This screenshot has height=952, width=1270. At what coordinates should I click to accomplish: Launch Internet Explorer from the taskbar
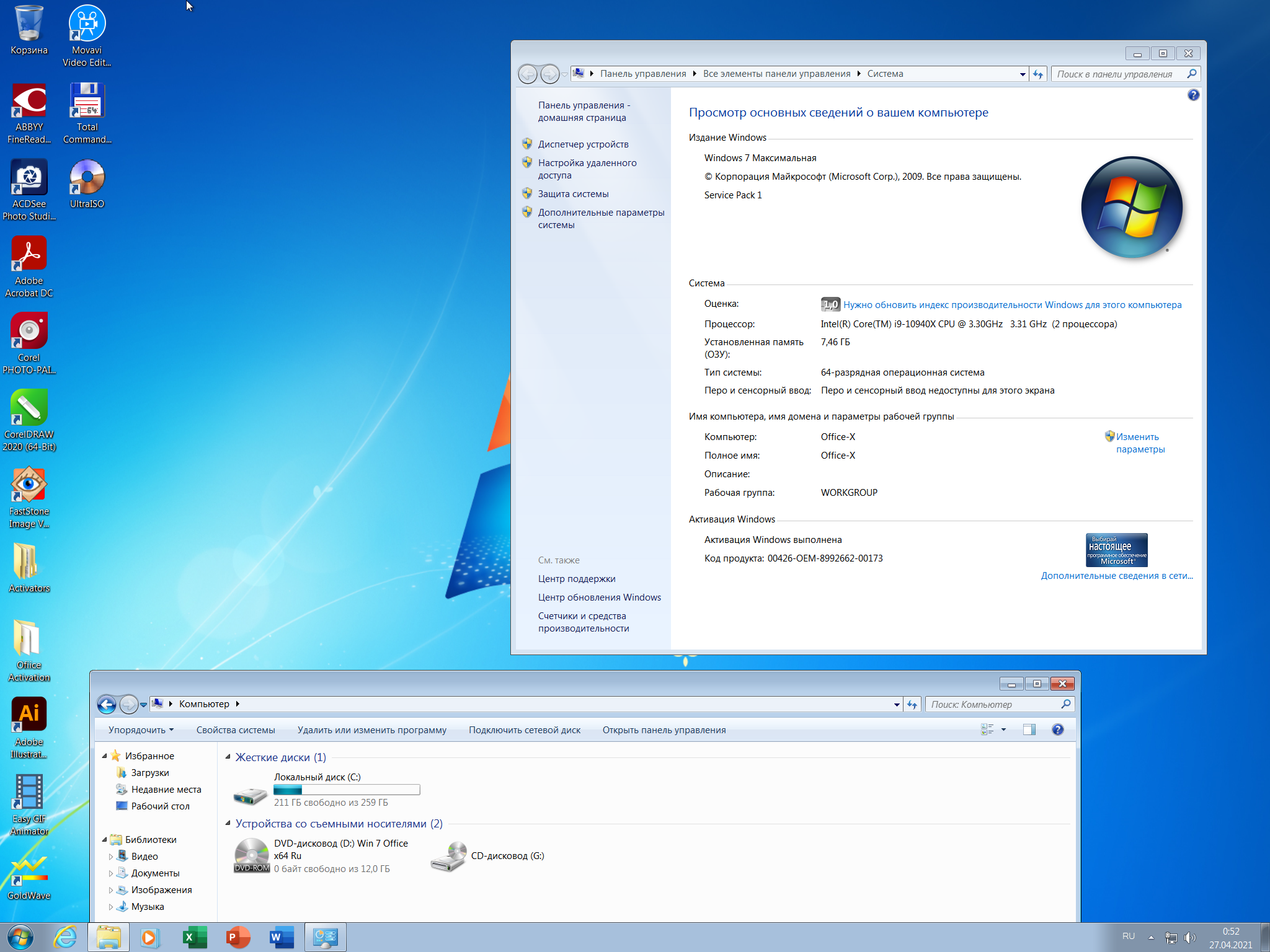(x=65, y=937)
